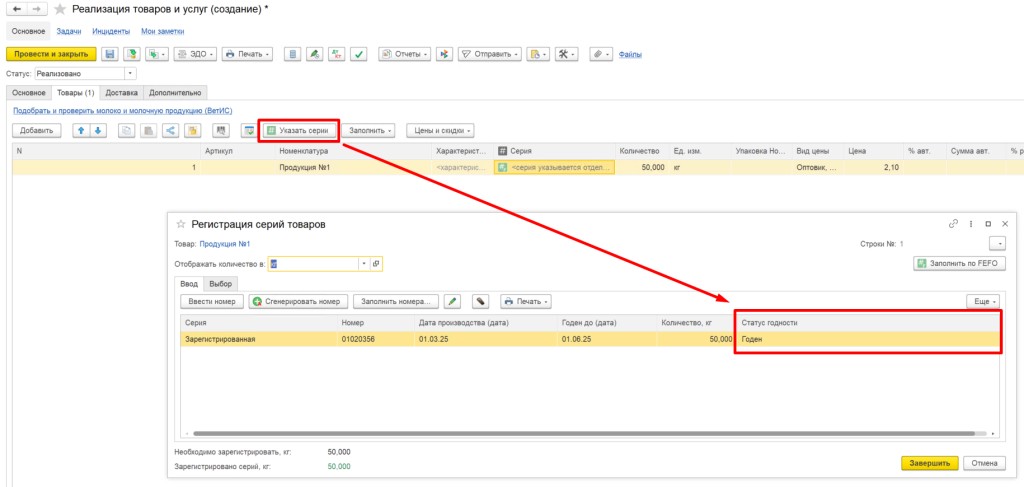
Task: Click the pick goods icon before Указать серии
Action: (248, 131)
